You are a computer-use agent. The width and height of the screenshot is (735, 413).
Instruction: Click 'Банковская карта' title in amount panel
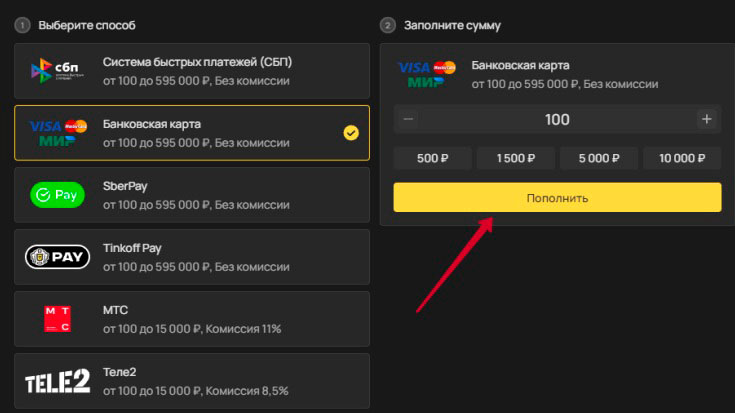(x=520, y=65)
